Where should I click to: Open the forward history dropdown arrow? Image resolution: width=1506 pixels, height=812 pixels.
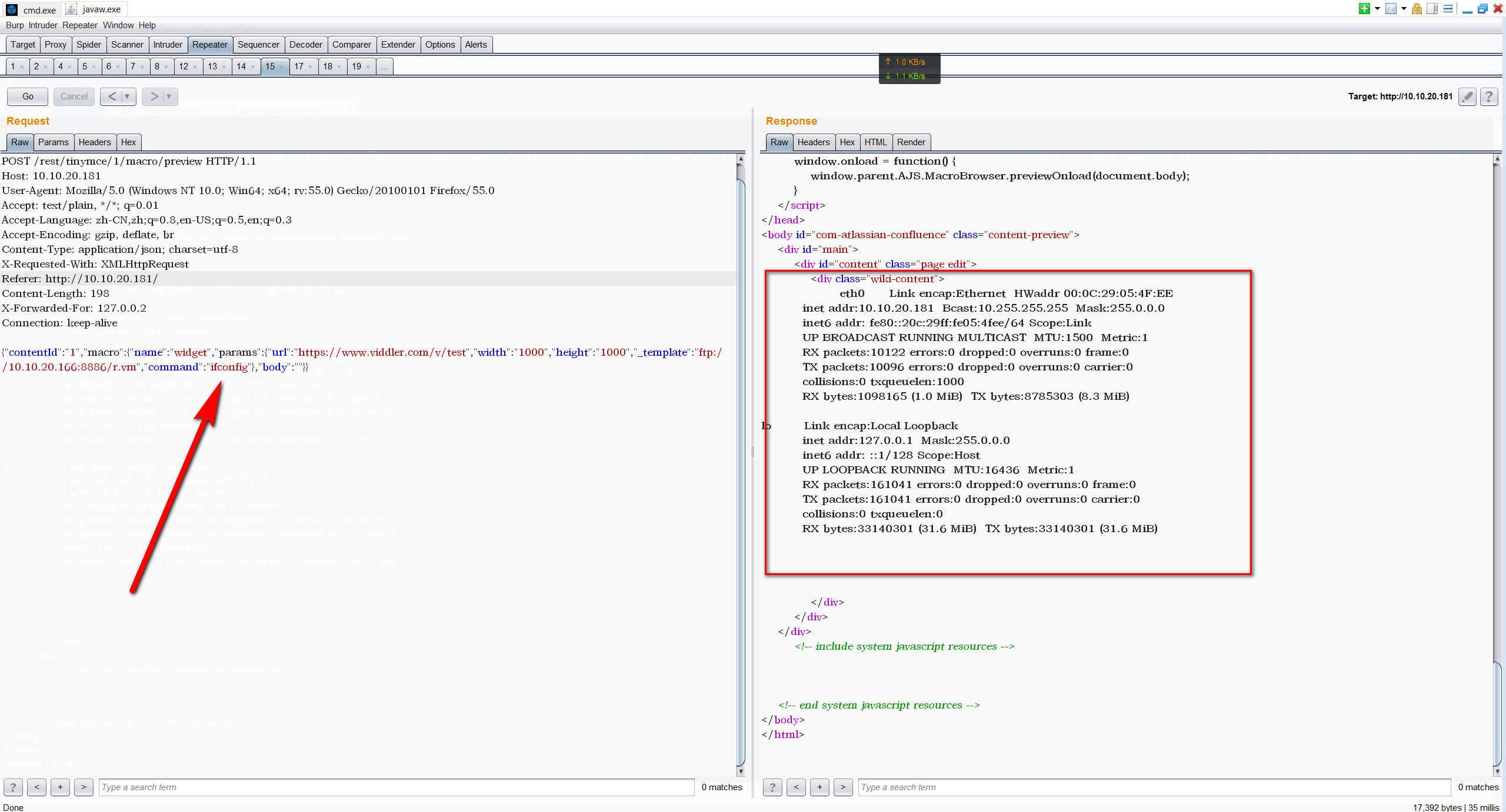coord(169,96)
